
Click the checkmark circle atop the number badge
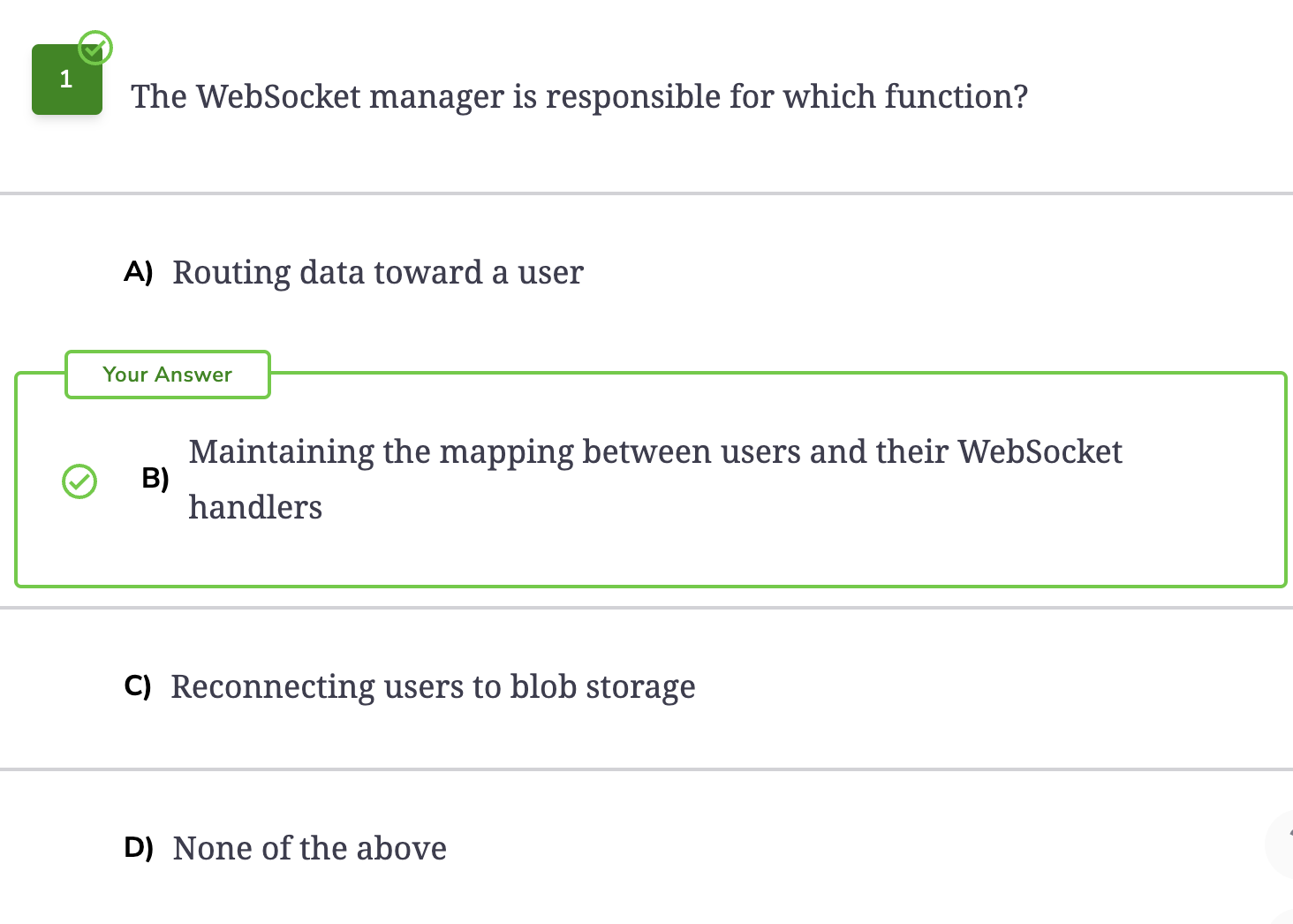pyautogui.click(x=95, y=48)
